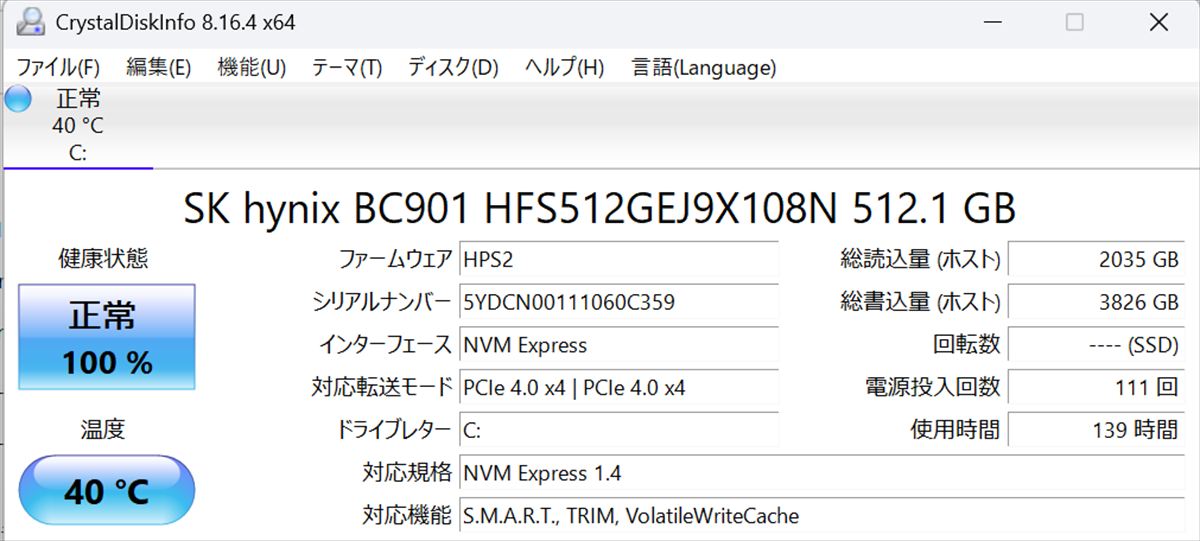The height and width of the screenshot is (541, 1200).
Task: Select the C: disk tab showing 40 °C
Action: coord(78,126)
